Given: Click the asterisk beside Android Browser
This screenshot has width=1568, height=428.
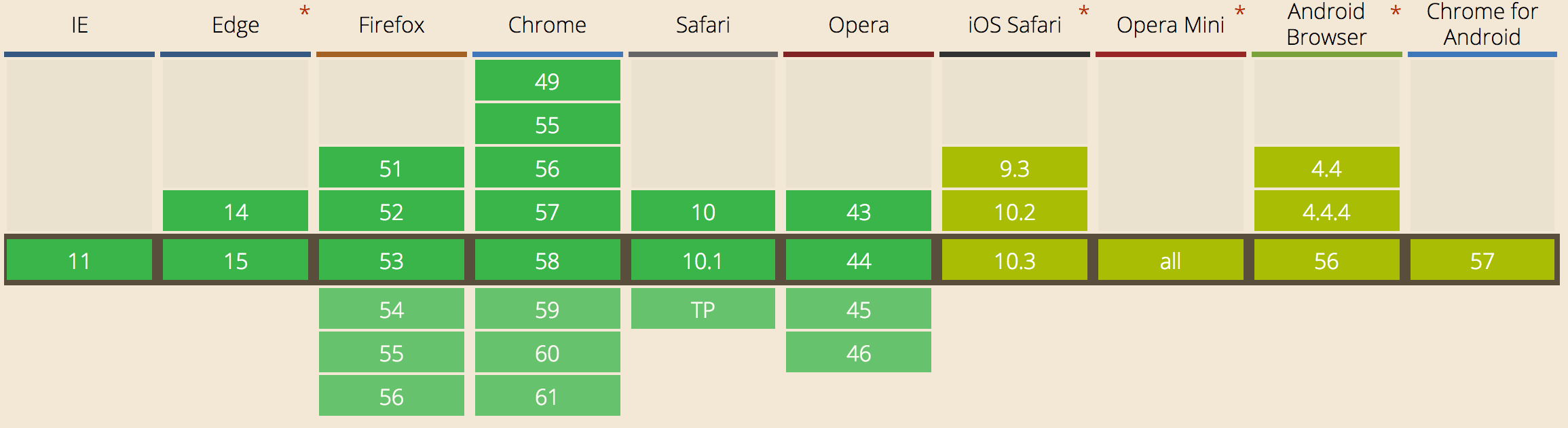Looking at the screenshot, I should (x=1396, y=12).
